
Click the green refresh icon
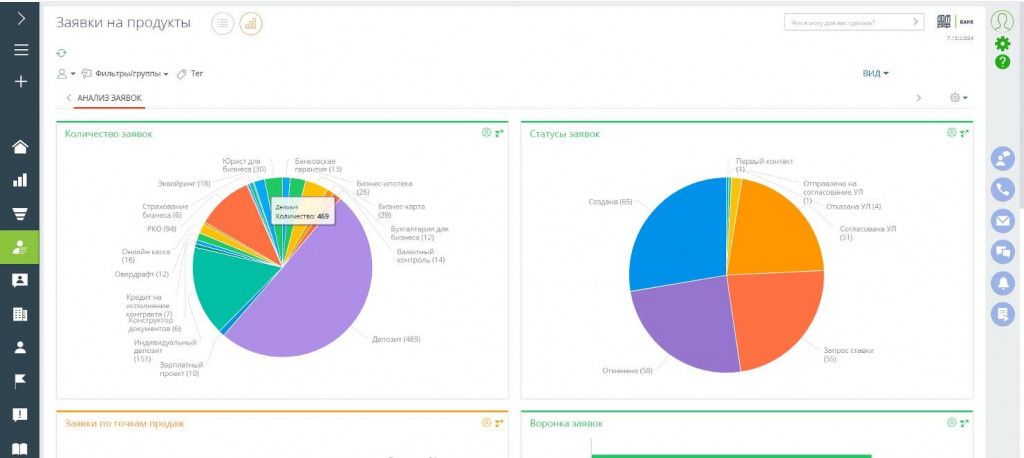[x=62, y=53]
